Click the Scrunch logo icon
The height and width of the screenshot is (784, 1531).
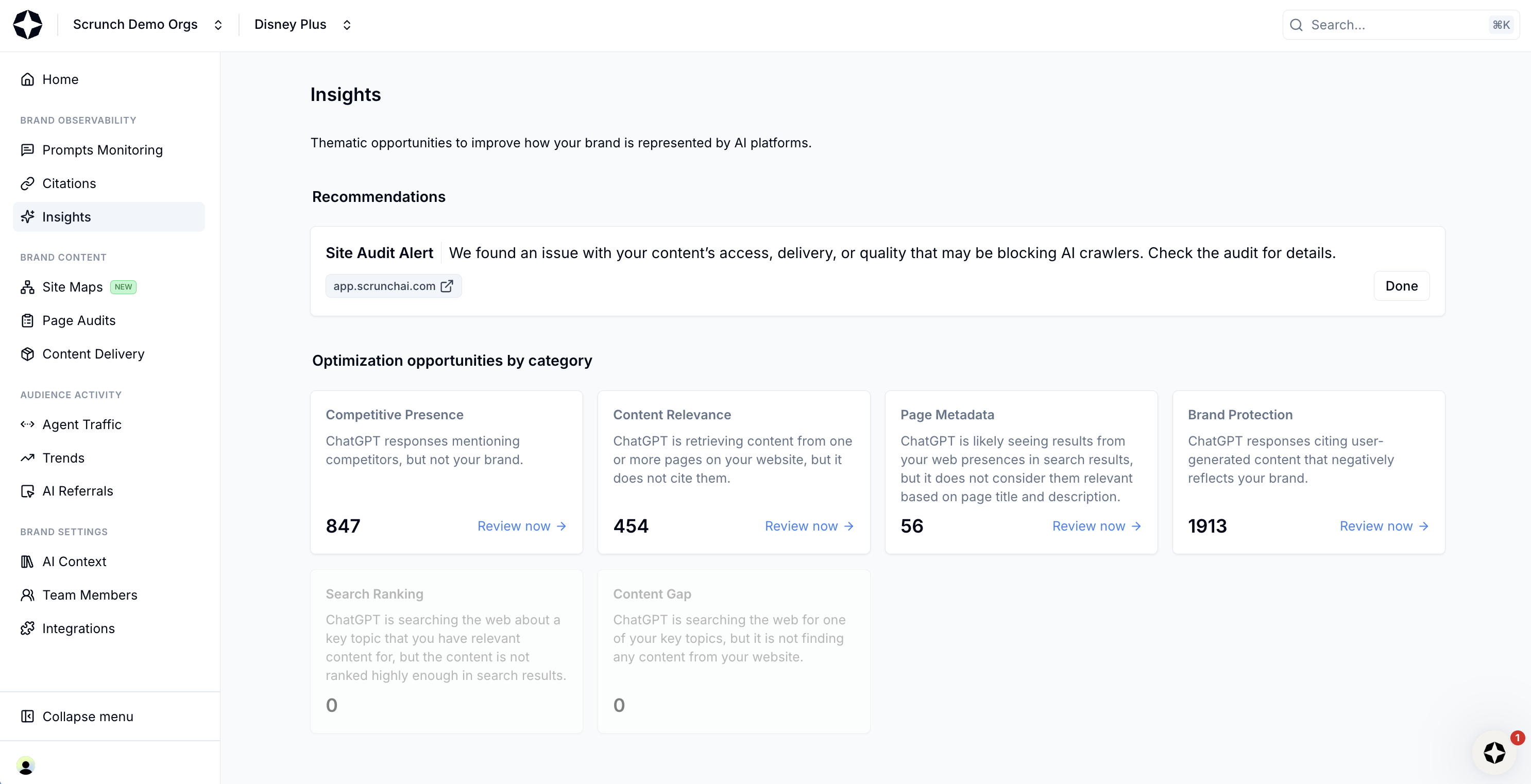click(27, 24)
